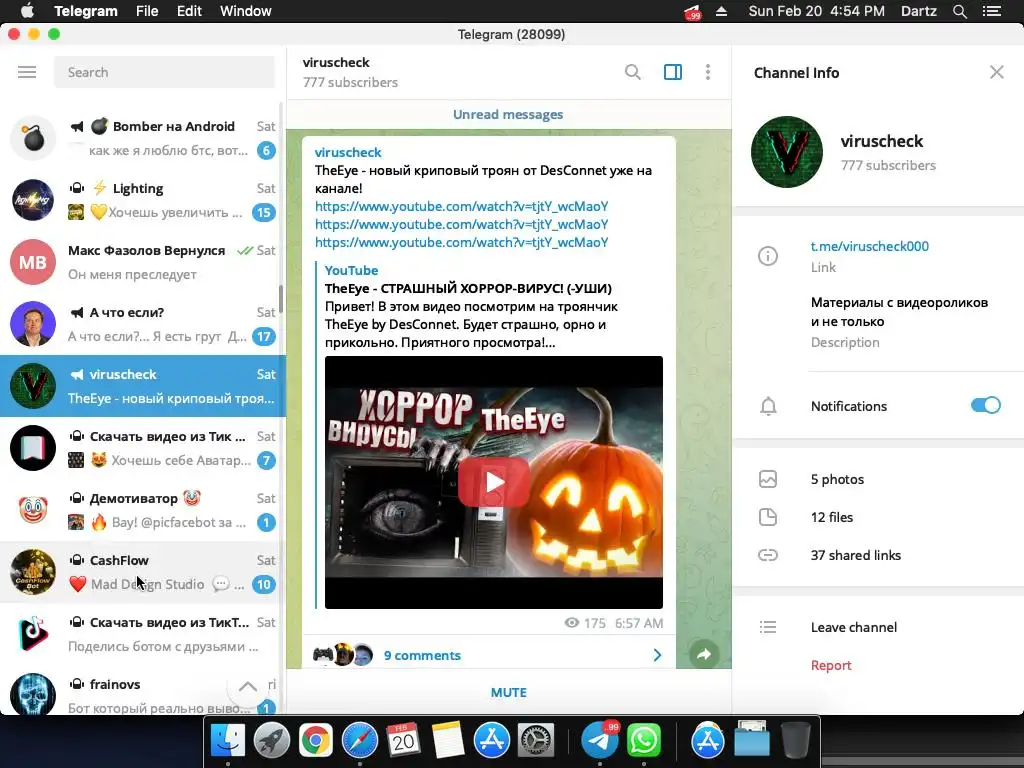Click the bell Notifications icon
This screenshot has width=1024, height=768.
click(769, 406)
